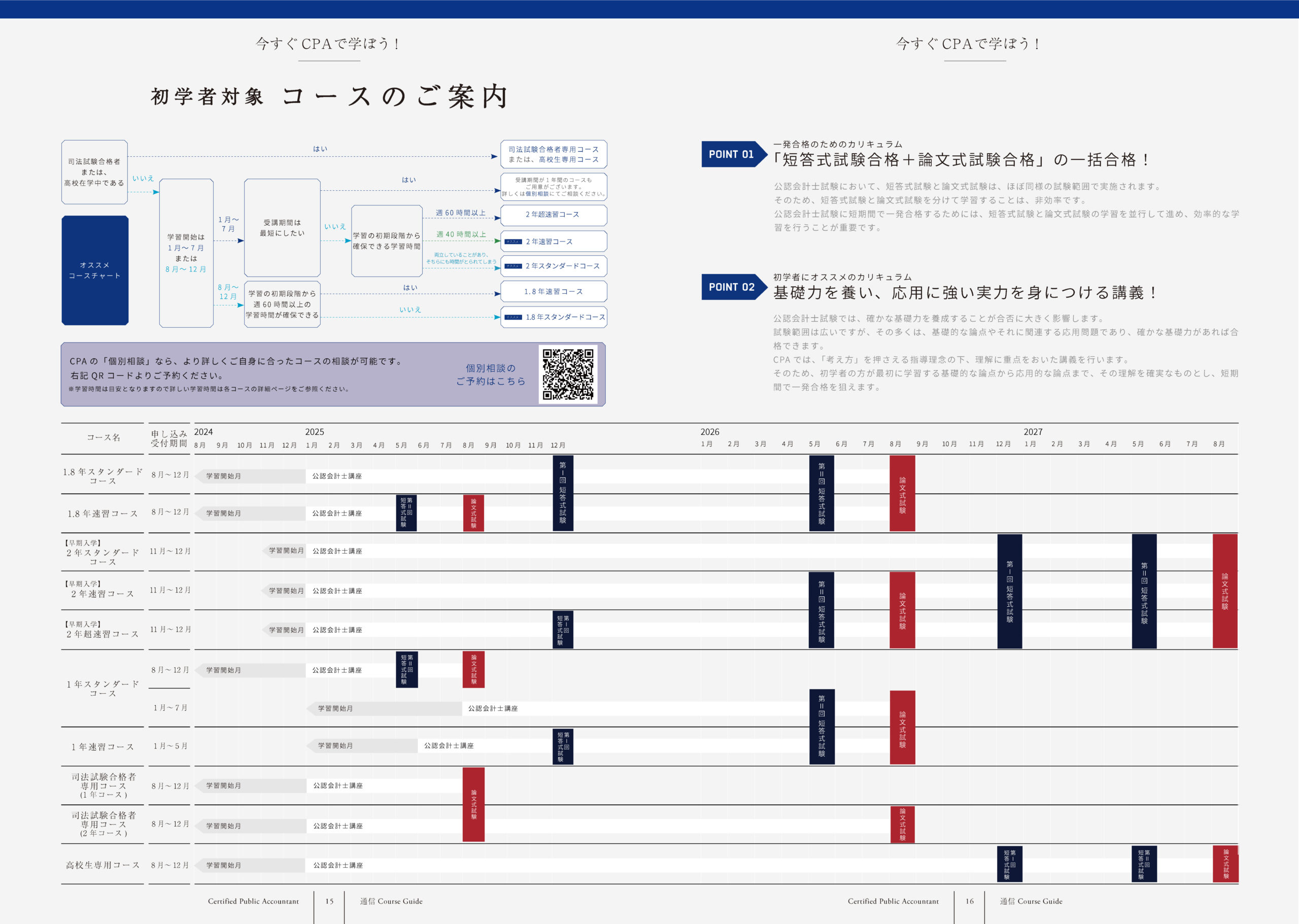Click Certified Public Accountant text beside page 16
The image size is (1299, 924).
[x=893, y=901]
